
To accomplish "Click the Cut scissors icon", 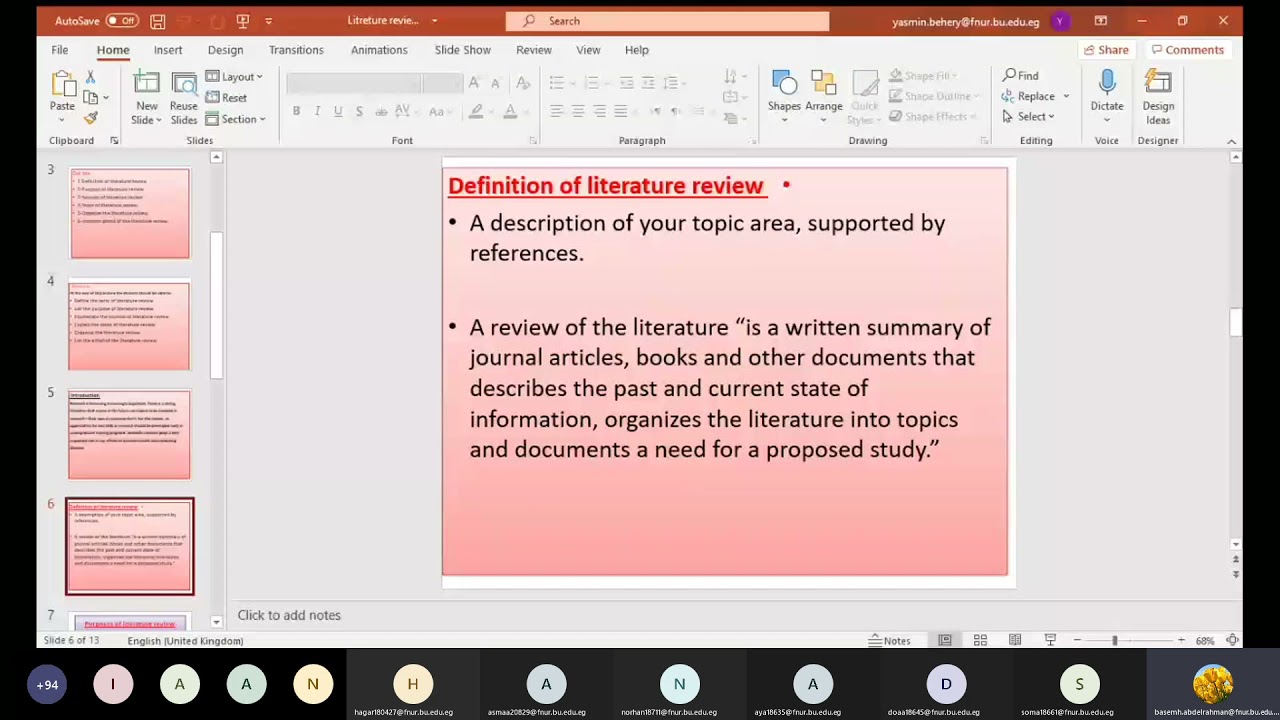I will (x=90, y=77).
